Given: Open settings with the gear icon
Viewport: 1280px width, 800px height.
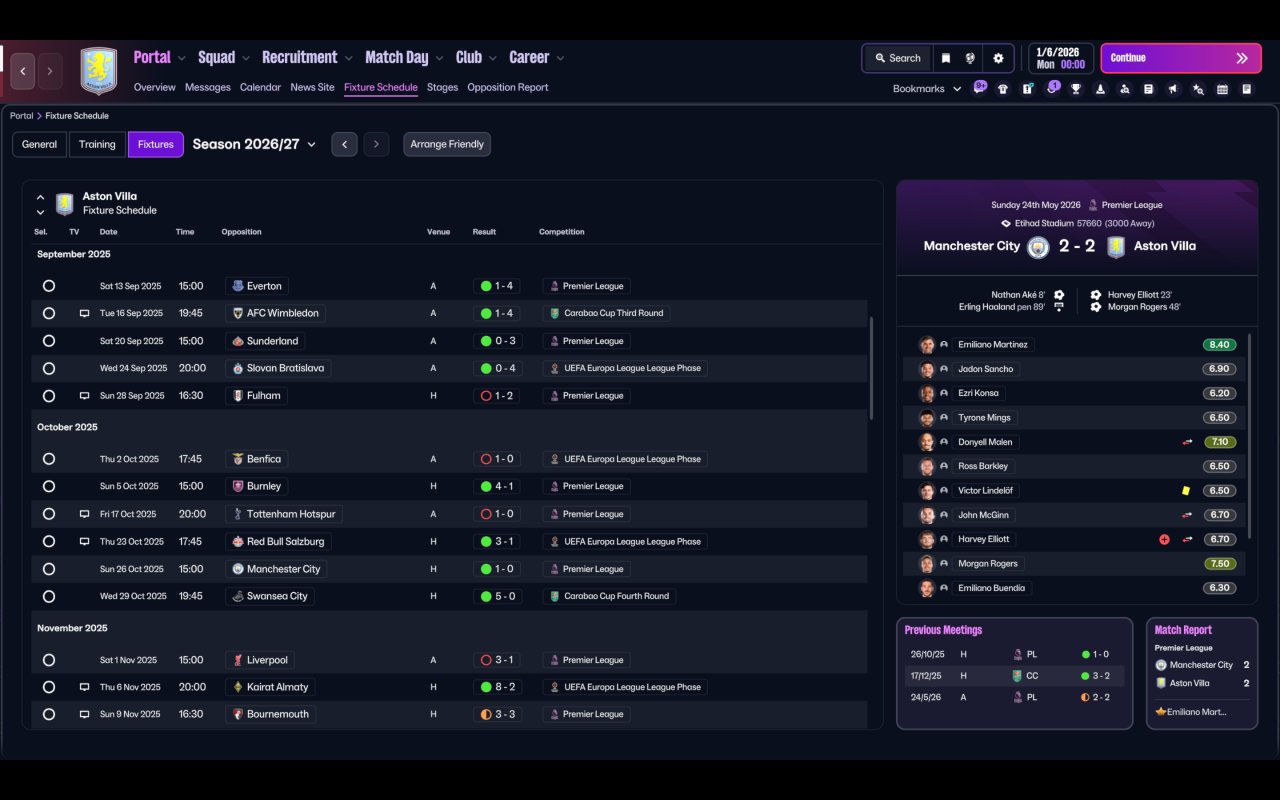Looking at the screenshot, I should [x=998, y=58].
